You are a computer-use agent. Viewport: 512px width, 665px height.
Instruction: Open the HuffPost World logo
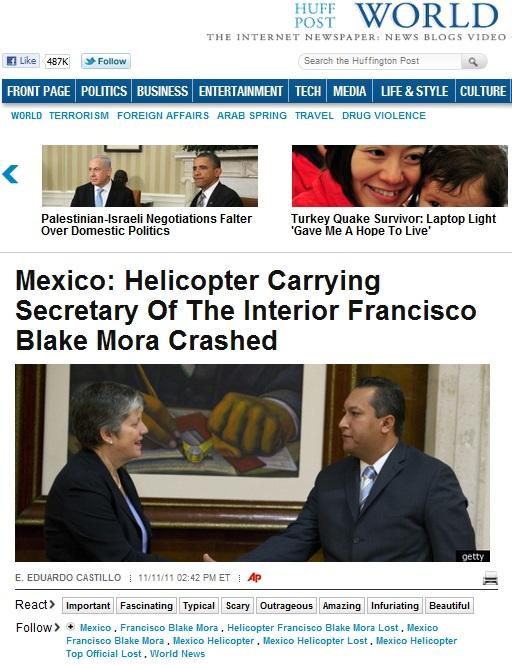(x=397, y=16)
